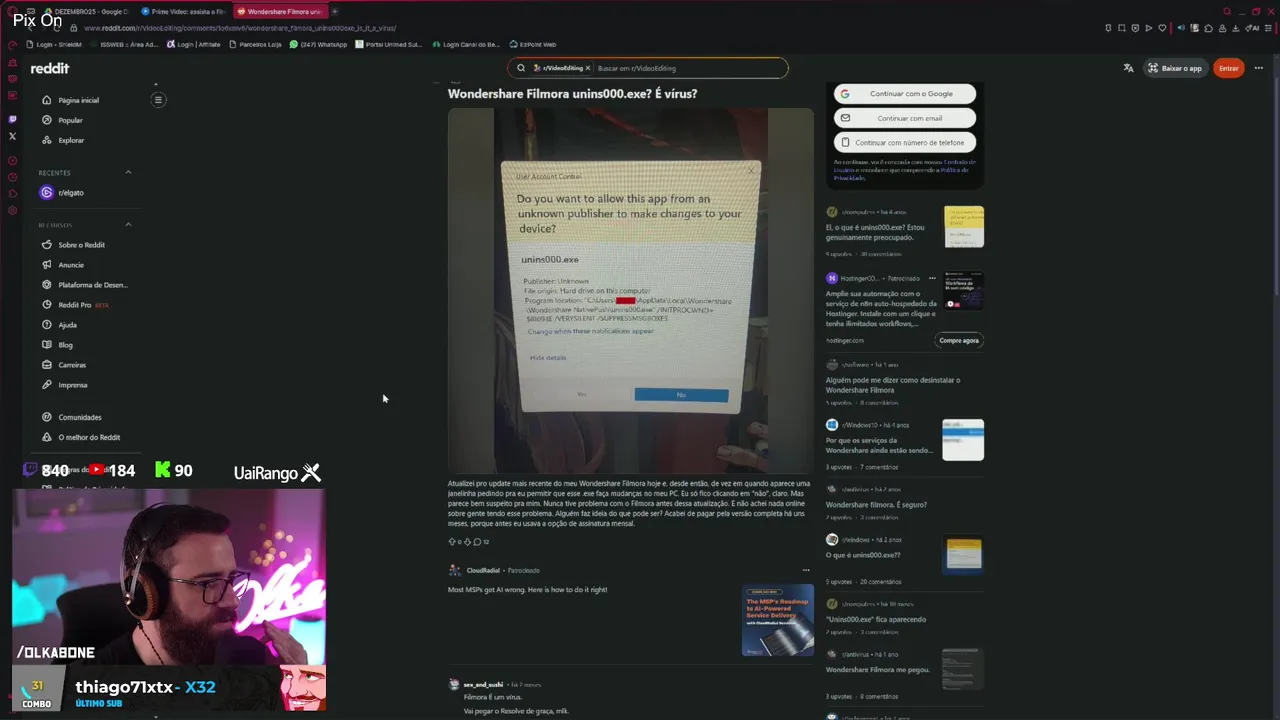Click the Continuar com o Google button
Image resolution: width=1280 pixels, height=720 pixels.
(905, 94)
